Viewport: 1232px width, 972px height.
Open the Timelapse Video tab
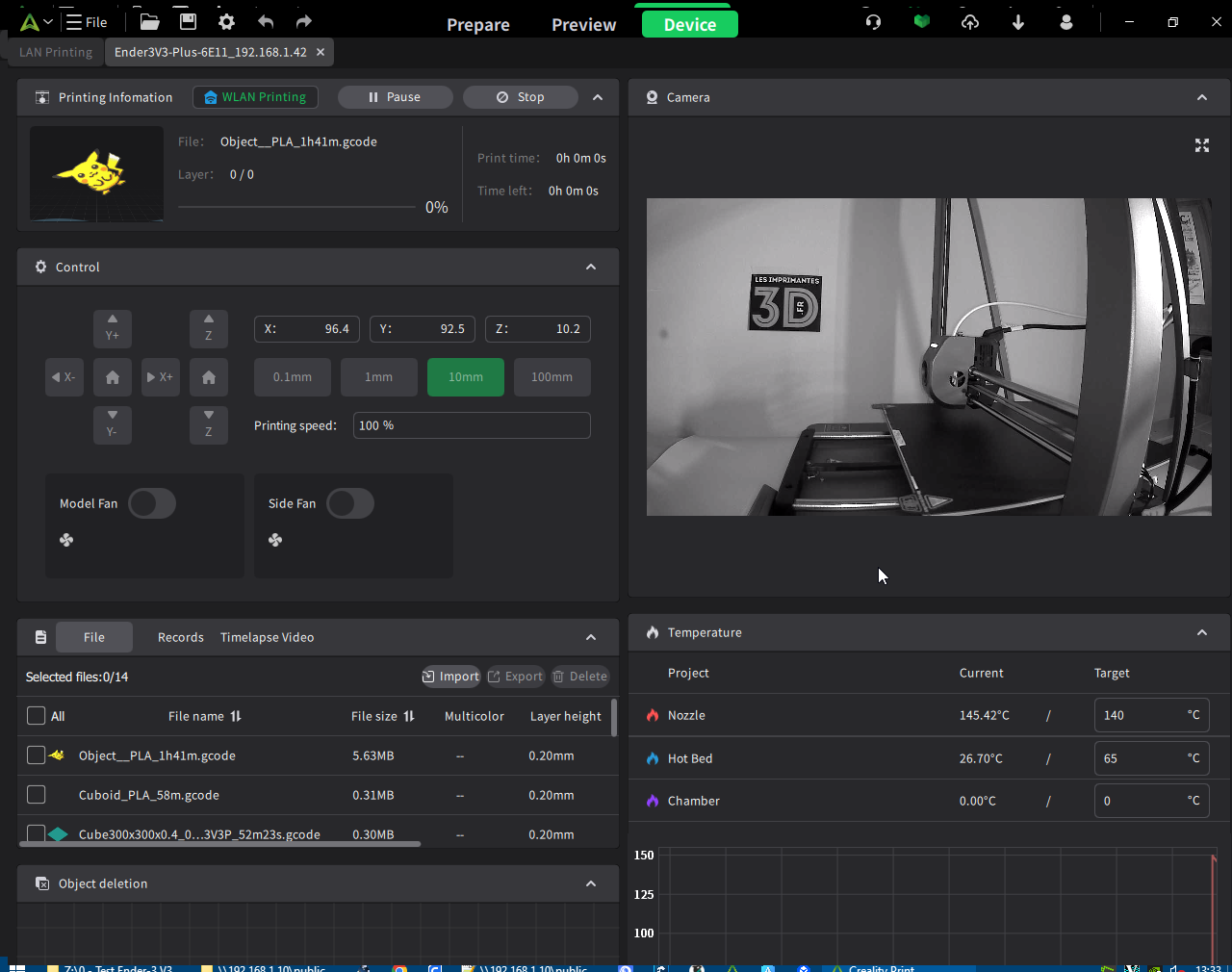(x=267, y=637)
